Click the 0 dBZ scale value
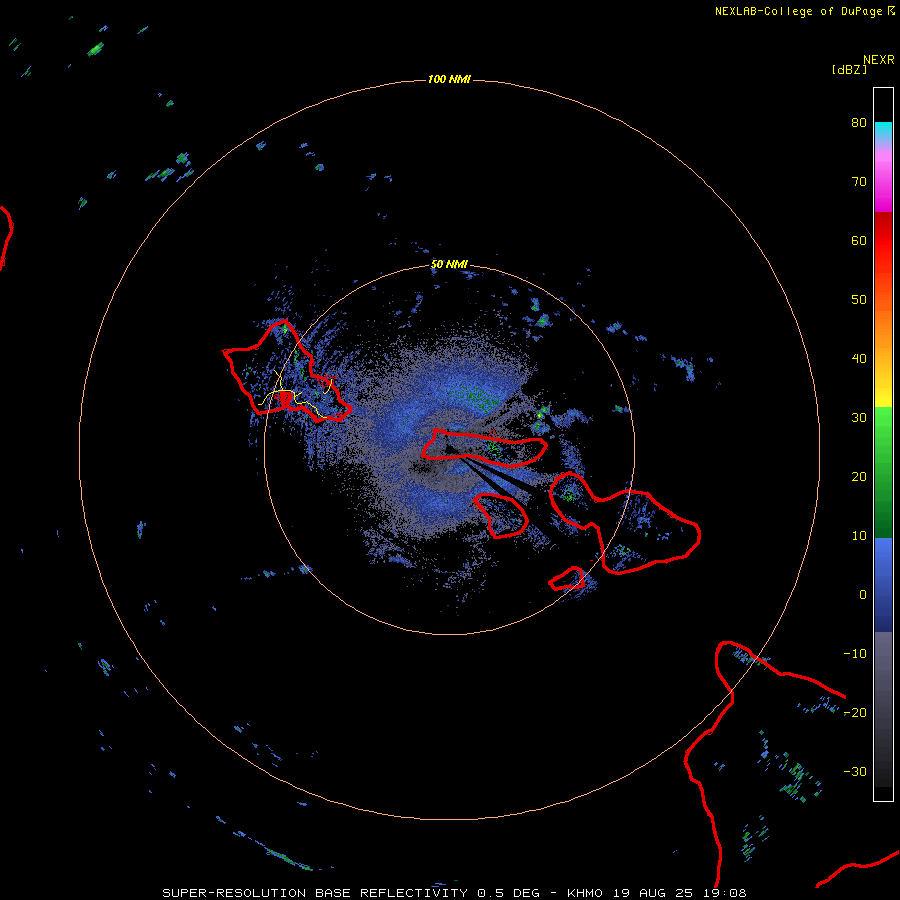Screen dimensions: 900x900 click(x=863, y=595)
